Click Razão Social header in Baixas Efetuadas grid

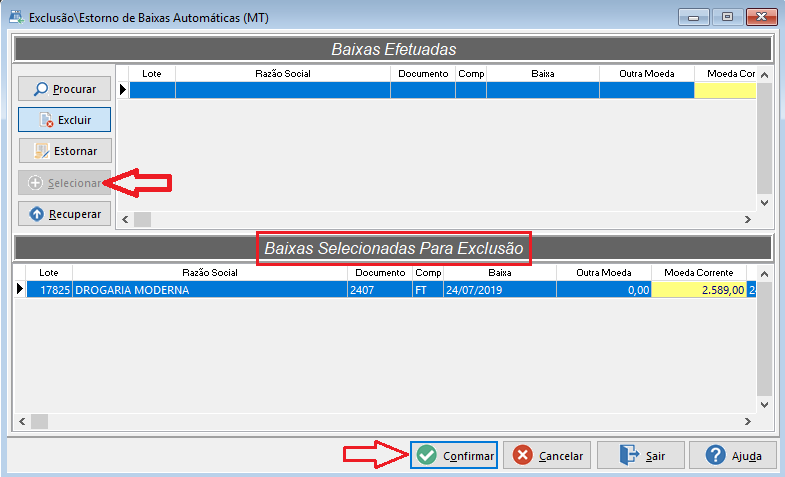pos(283,74)
